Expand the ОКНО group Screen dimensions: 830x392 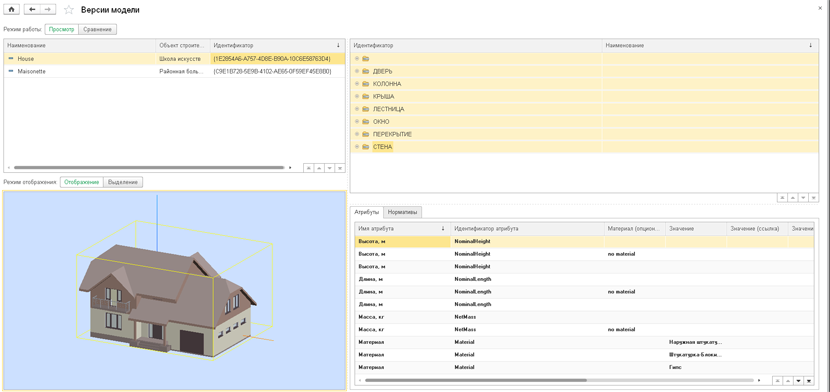pyautogui.click(x=357, y=122)
